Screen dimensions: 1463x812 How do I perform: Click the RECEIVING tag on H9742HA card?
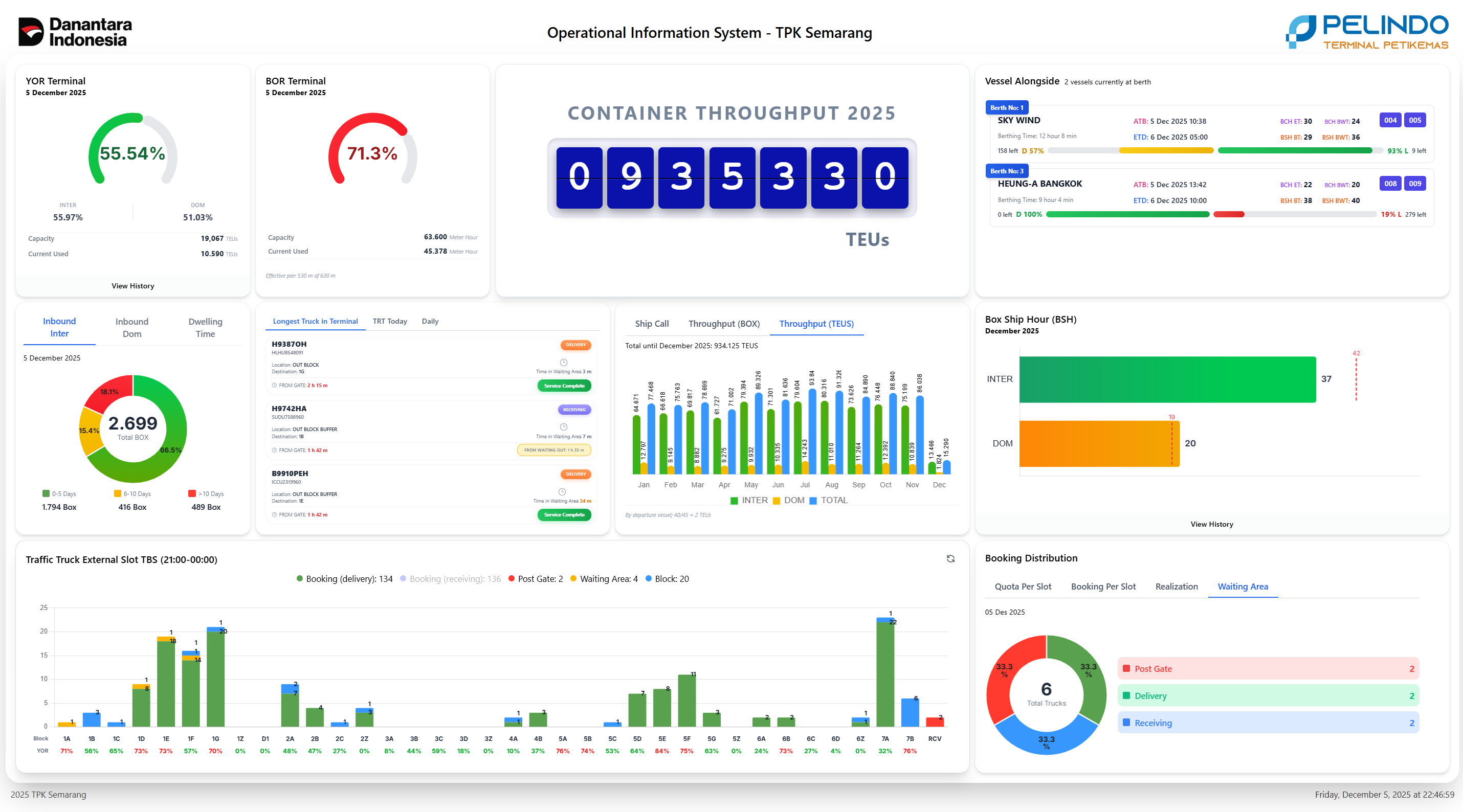click(574, 410)
